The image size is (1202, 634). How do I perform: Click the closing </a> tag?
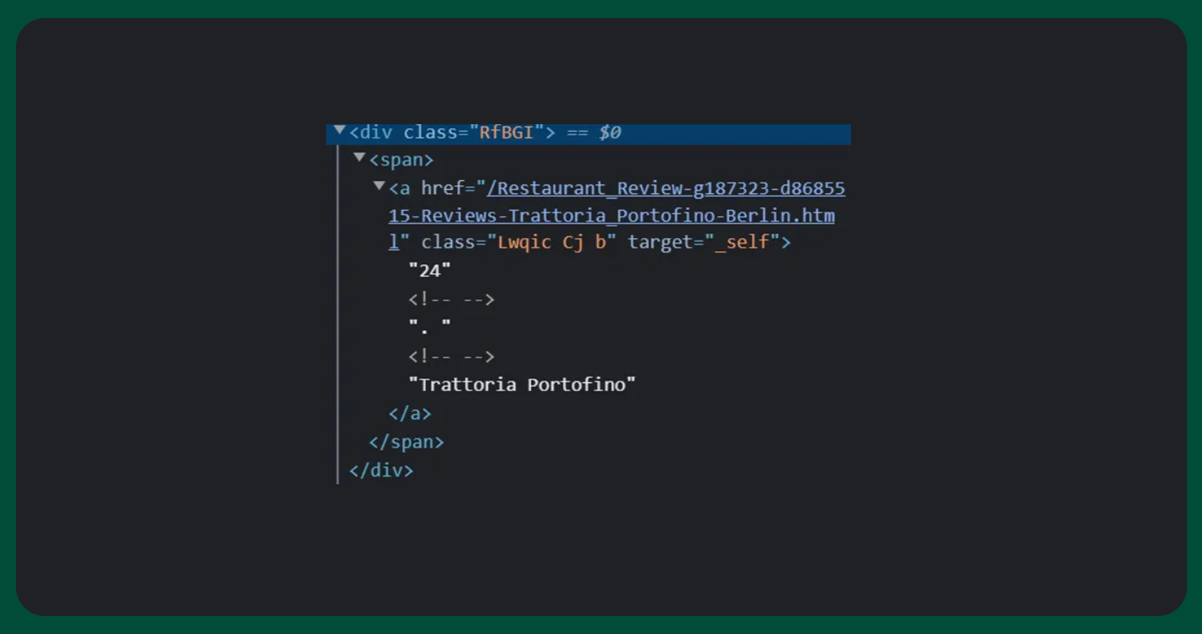pos(410,413)
